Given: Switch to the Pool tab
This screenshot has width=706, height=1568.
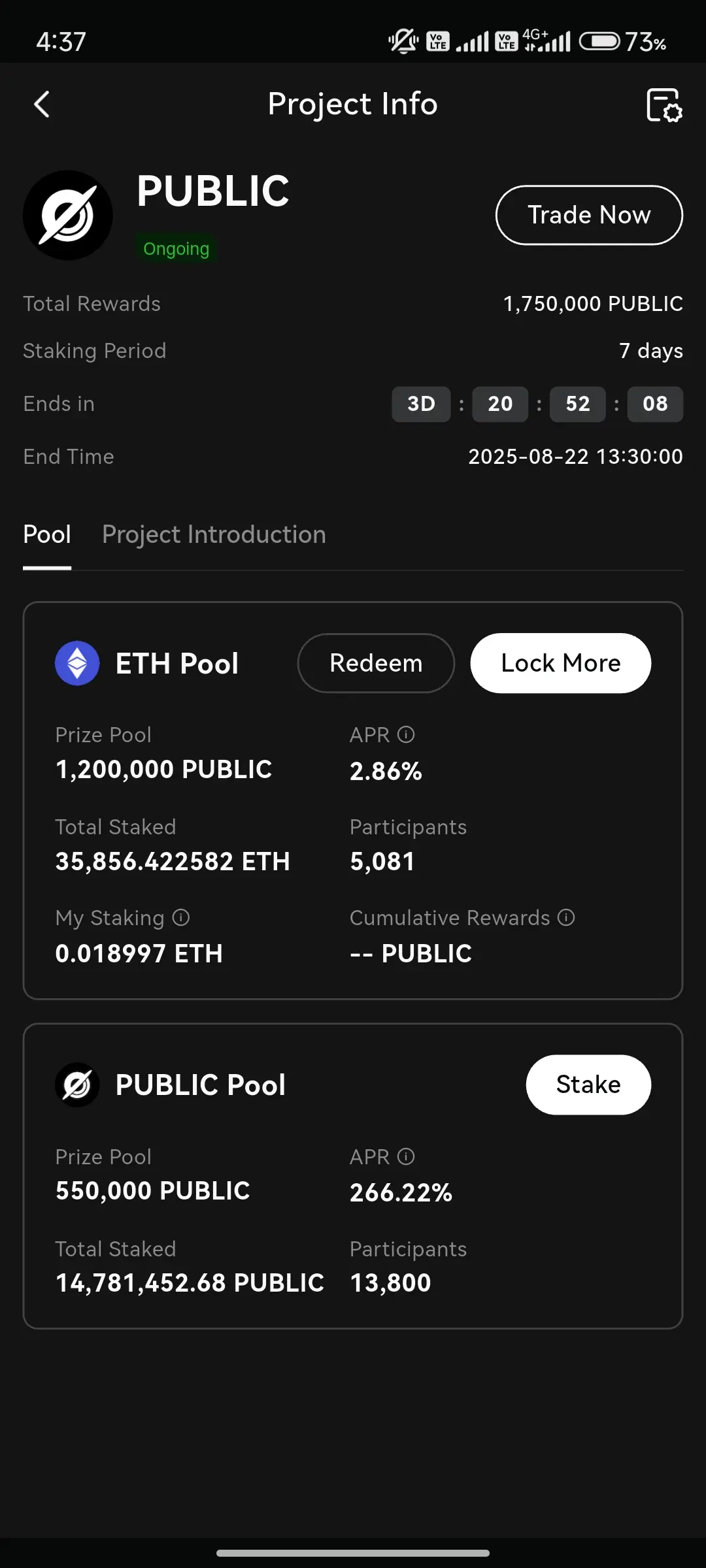Looking at the screenshot, I should (47, 535).
